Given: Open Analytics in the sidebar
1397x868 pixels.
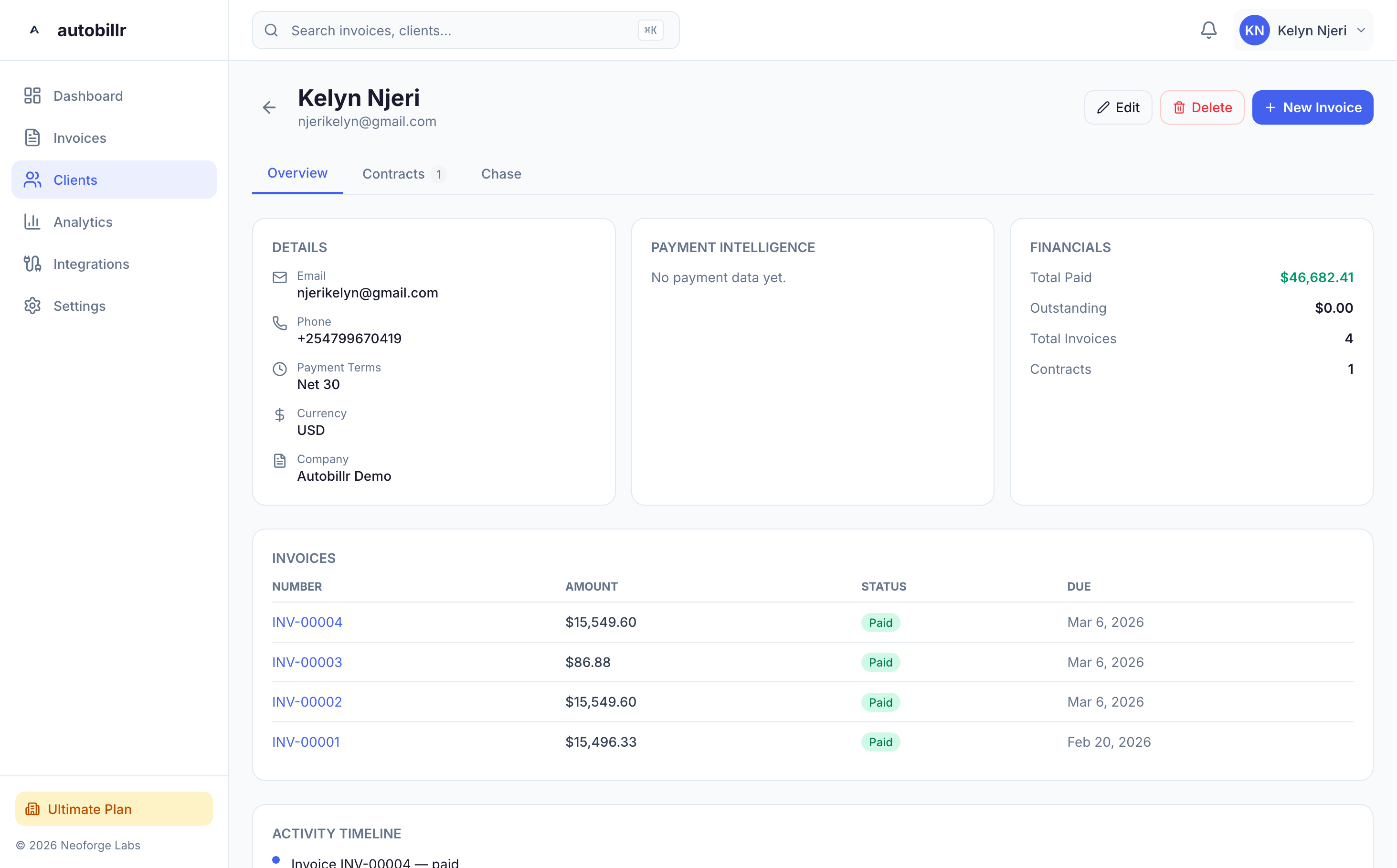Looking at the screenshot, I should click(83, 222).
